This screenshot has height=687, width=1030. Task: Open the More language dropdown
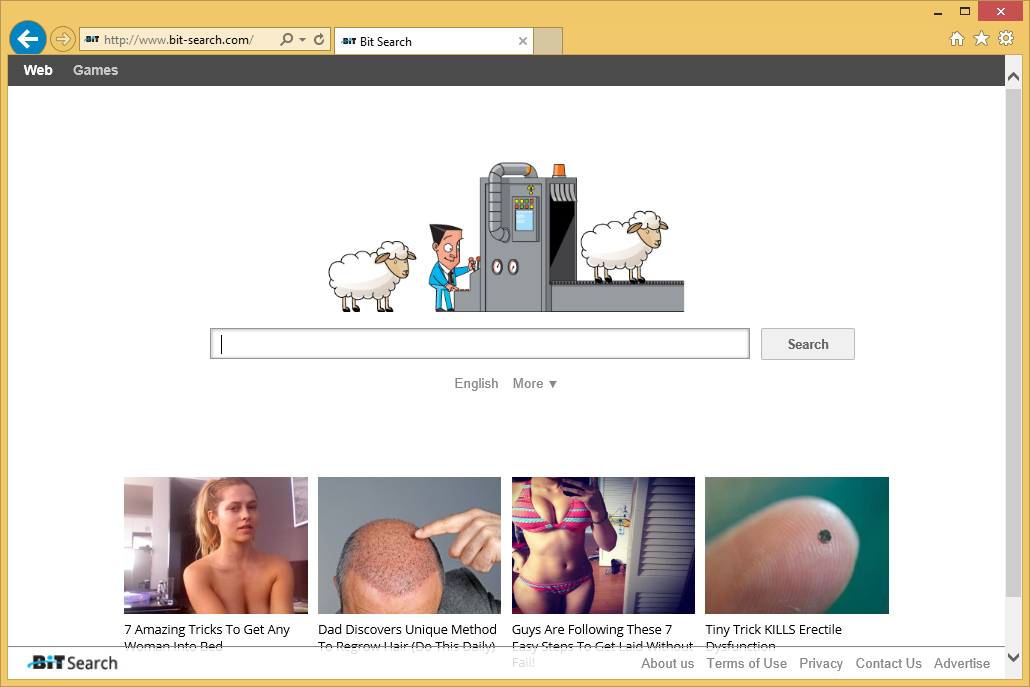pyautogui.click(x=534, y=383)
